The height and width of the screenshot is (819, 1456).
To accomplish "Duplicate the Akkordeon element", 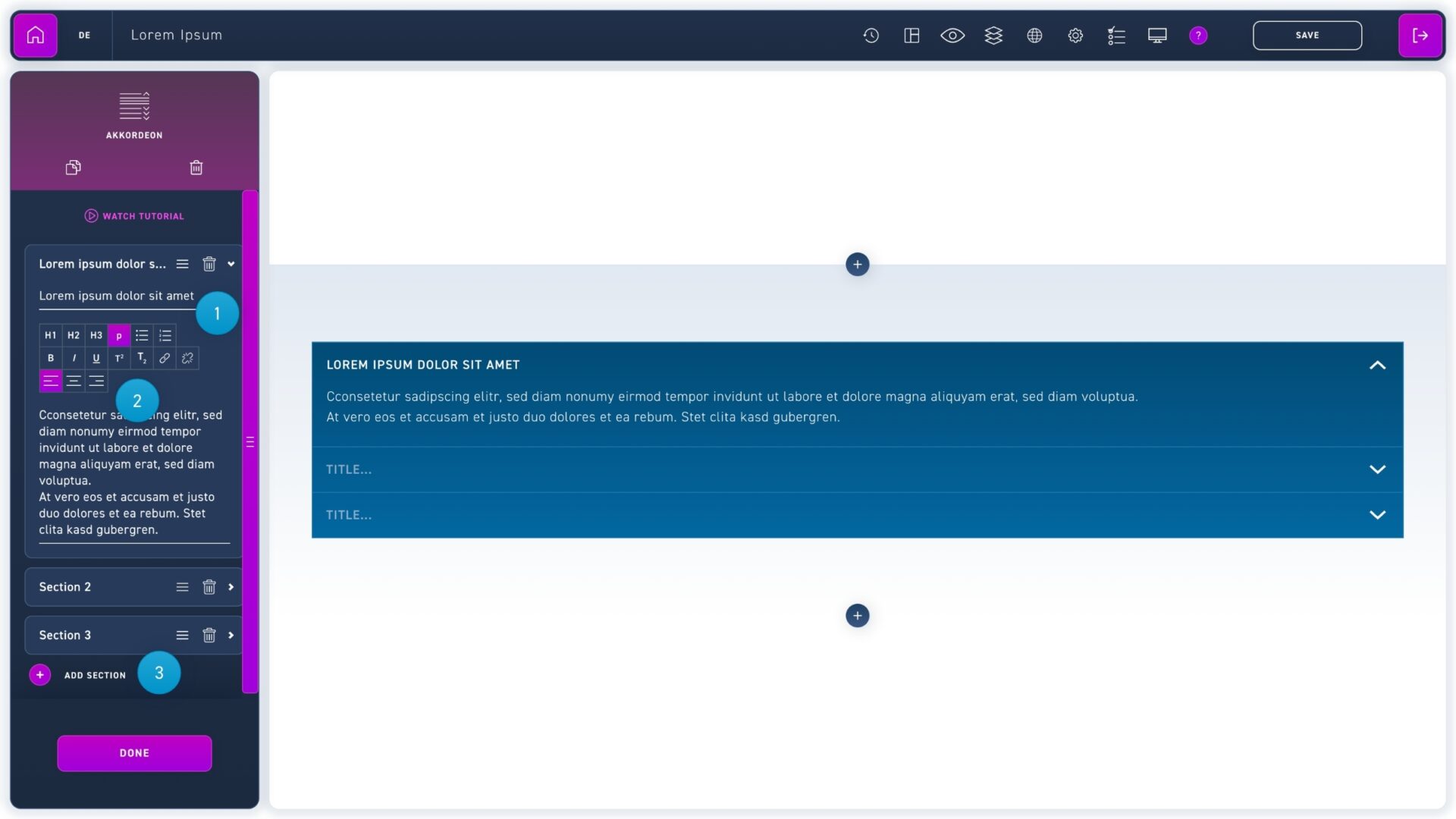I will click(x=73, y=168).
